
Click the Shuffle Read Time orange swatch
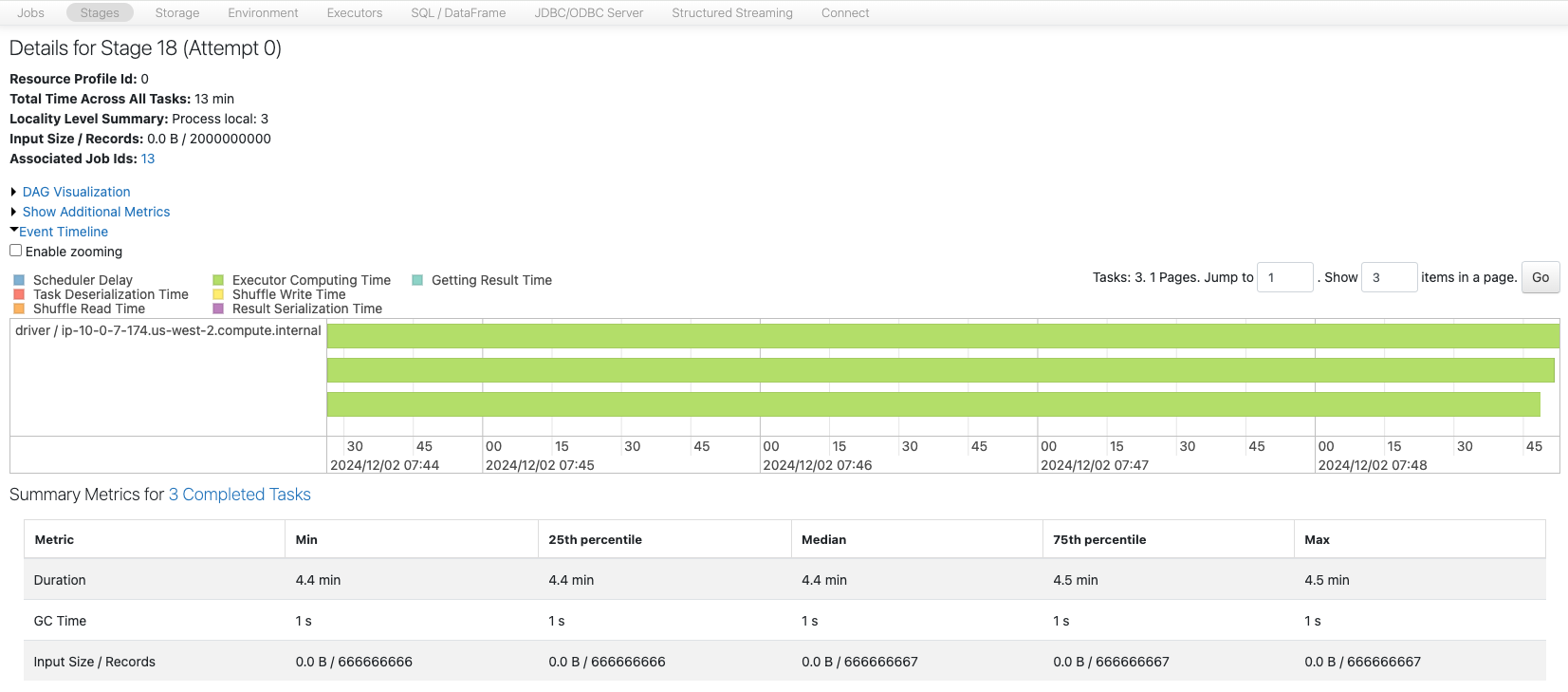coord(19,309)
